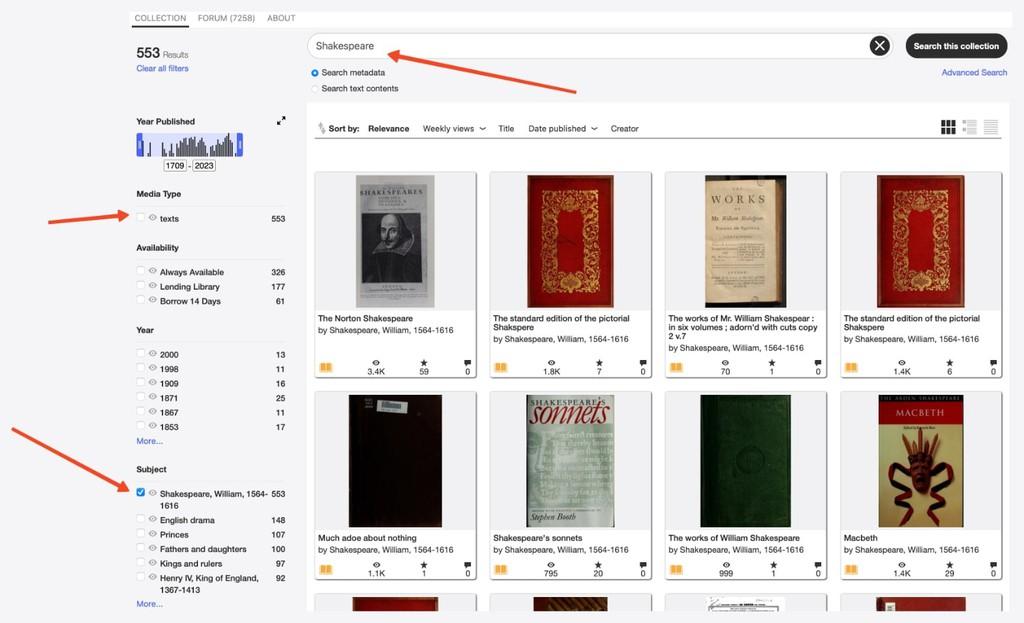1024x623 pixels.
Task: Hide the texts media type via eye icon
Action: [x=152, y=217]
